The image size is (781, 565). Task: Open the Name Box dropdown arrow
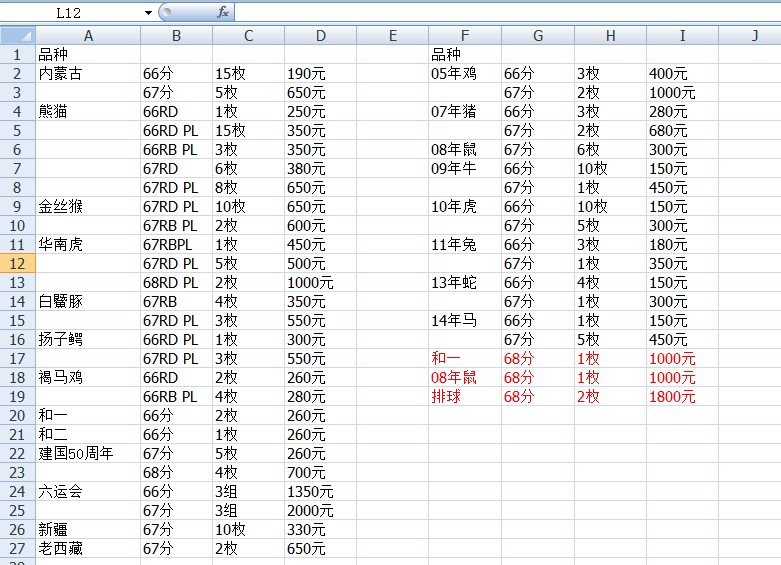pos(148,12)
